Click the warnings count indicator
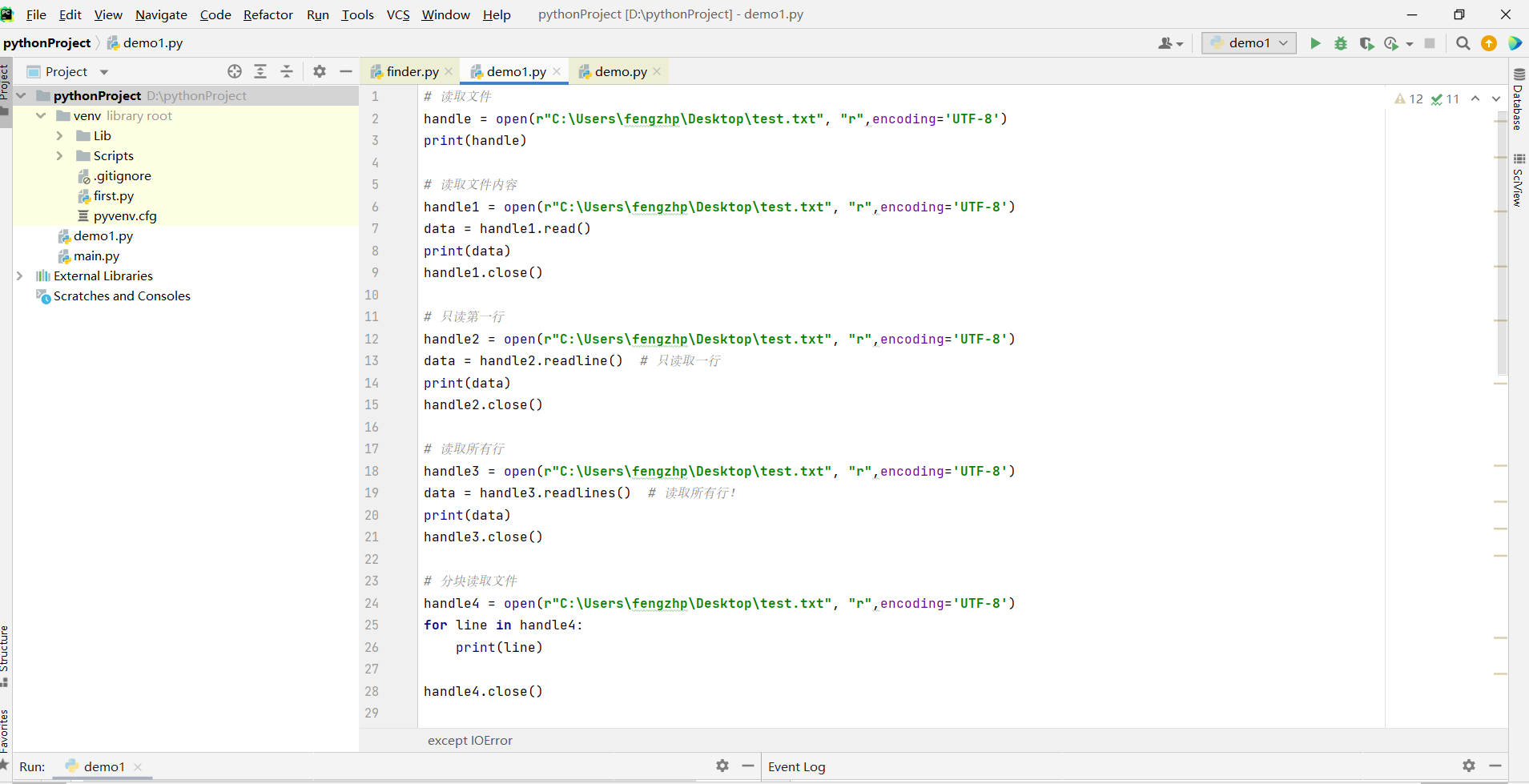 click(x=1409, y=99)
